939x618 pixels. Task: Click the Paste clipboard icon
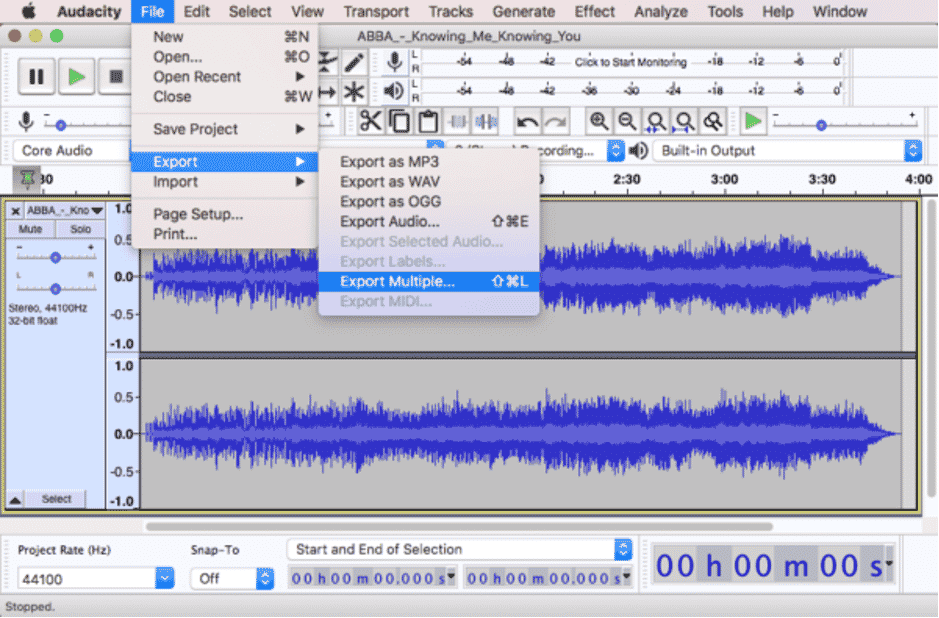tap(428, 121)
